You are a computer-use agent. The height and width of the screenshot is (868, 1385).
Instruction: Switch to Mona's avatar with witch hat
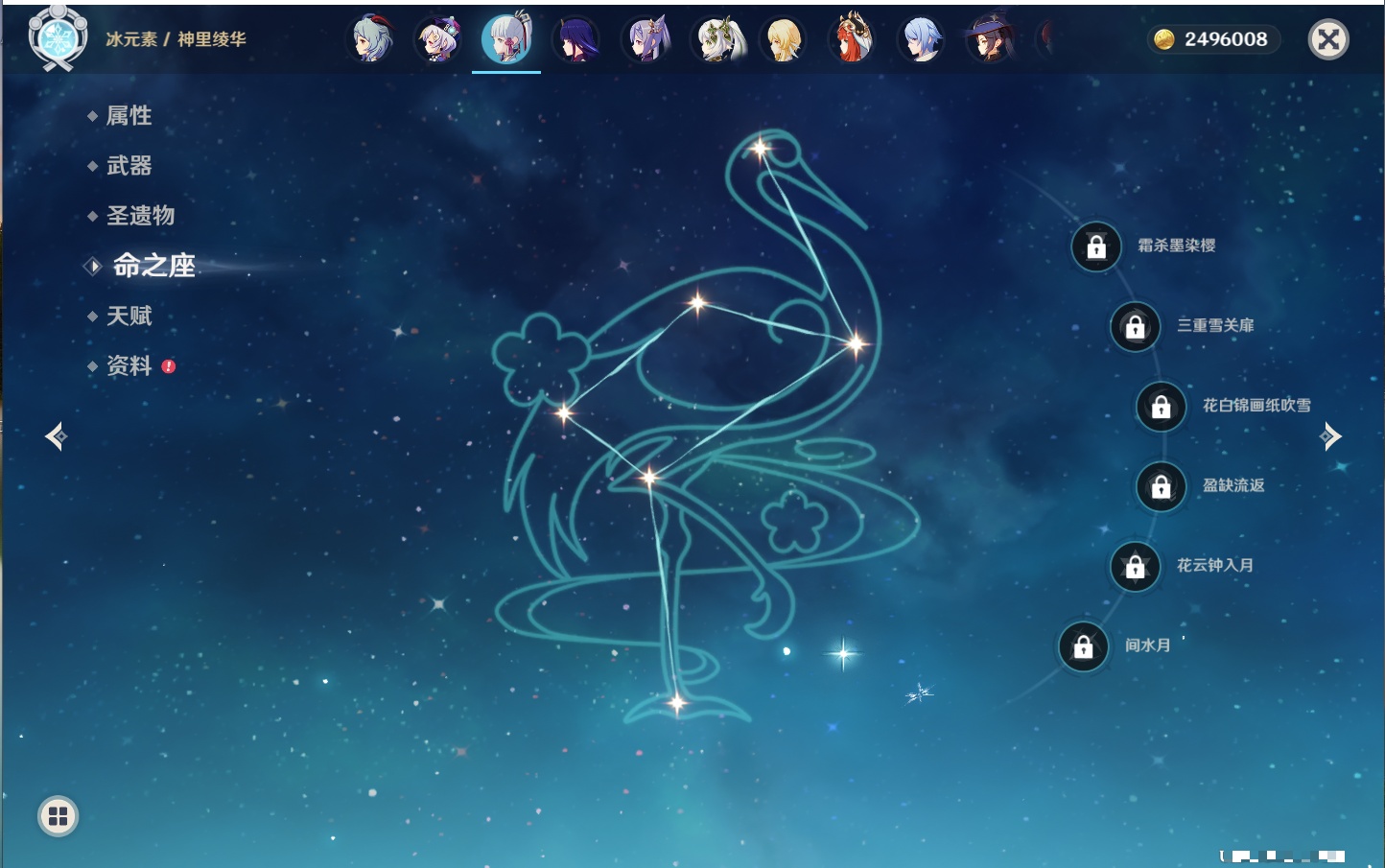(x=989, y=40)
